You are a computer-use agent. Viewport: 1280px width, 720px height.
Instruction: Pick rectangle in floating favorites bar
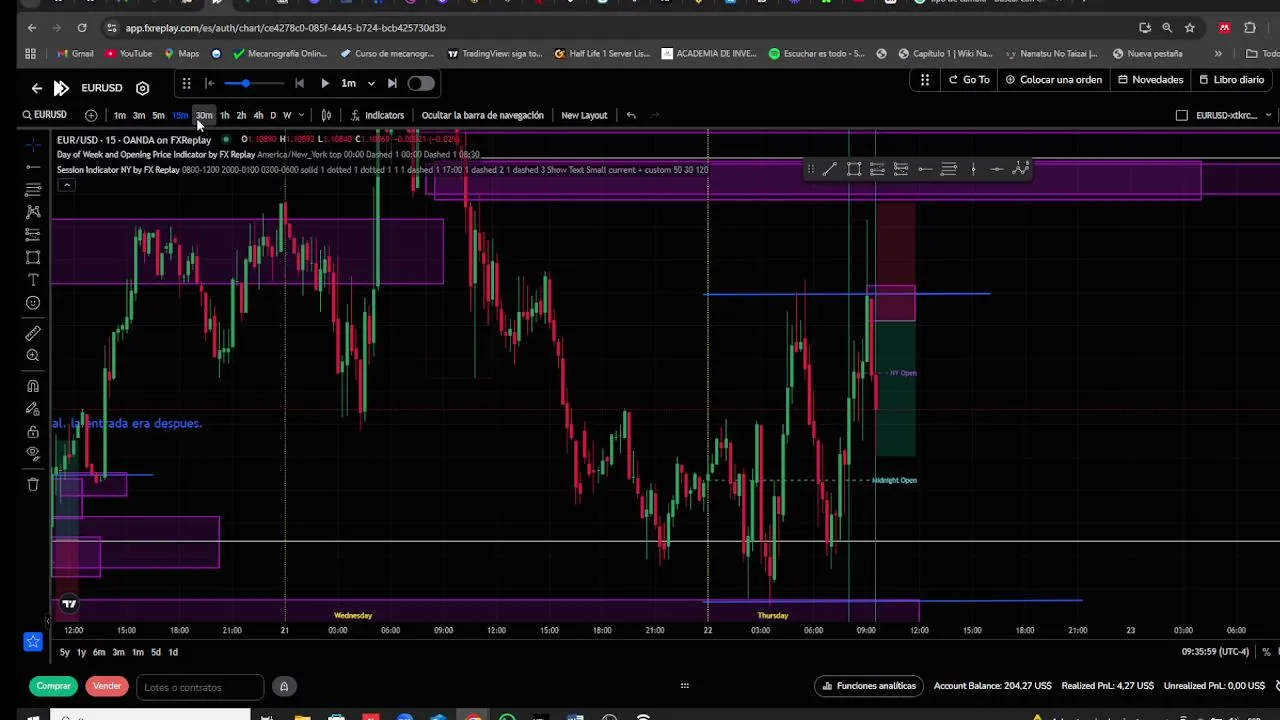click(854, 169)
